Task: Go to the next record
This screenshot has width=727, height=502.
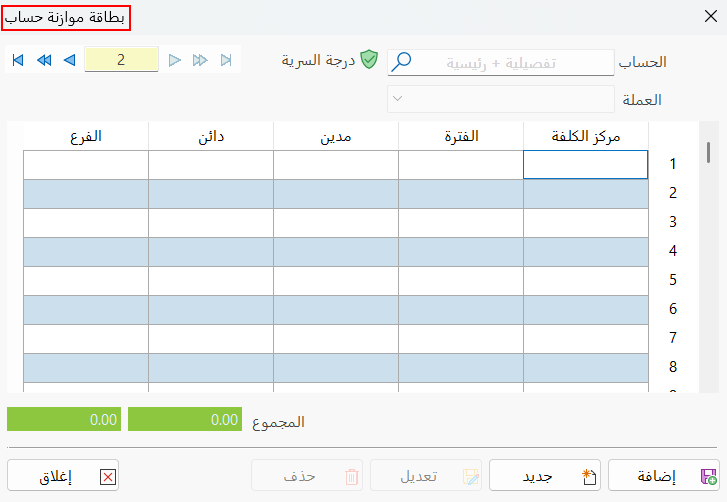Action: 174,60
